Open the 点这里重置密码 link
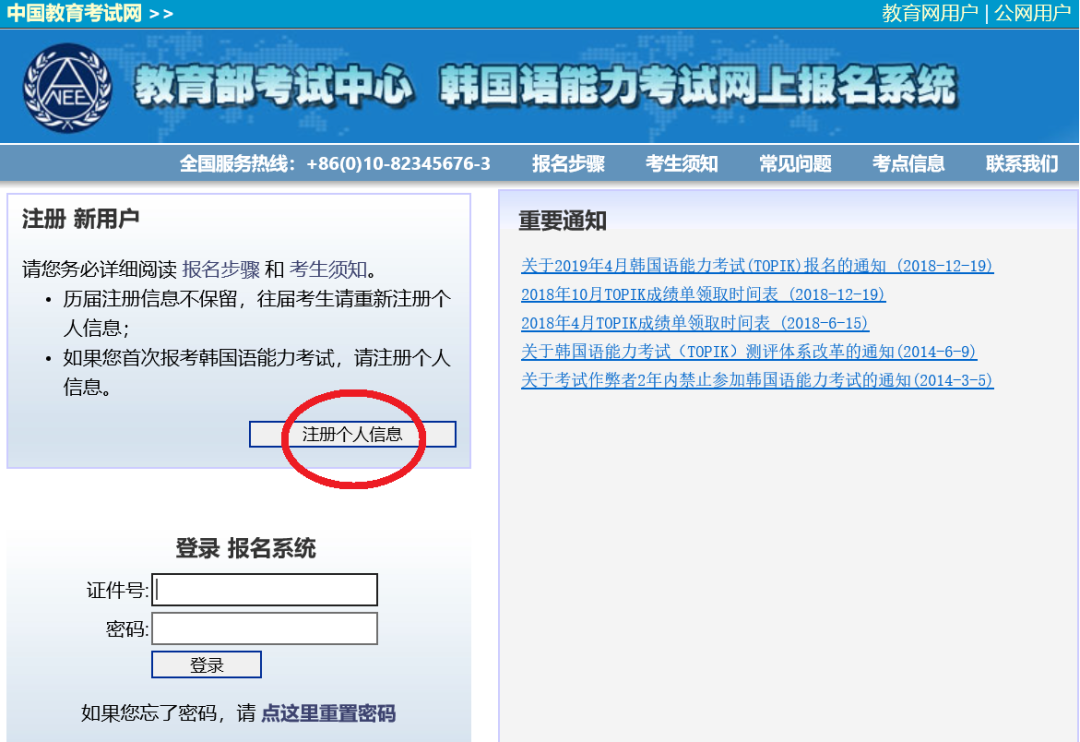This screenshot has width=1080, height=742. [x=329, y=713]
